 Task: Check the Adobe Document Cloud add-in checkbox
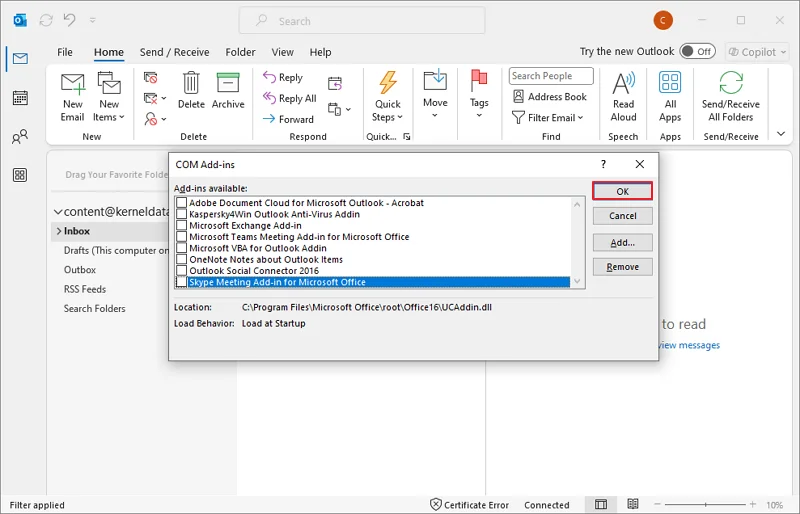click(182, 203)
